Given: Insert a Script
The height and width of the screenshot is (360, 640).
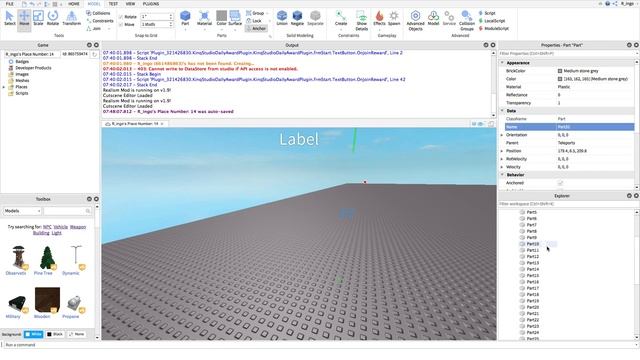Looking at the screenshot, I should [487, 13].
